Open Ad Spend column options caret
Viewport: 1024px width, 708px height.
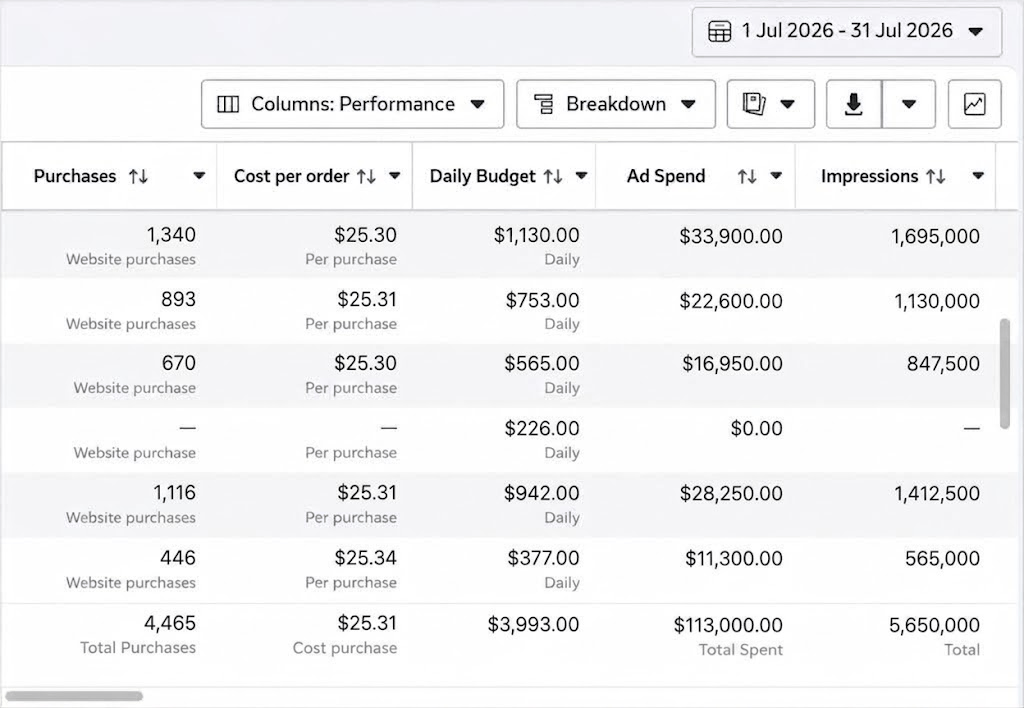click(776, 176)
